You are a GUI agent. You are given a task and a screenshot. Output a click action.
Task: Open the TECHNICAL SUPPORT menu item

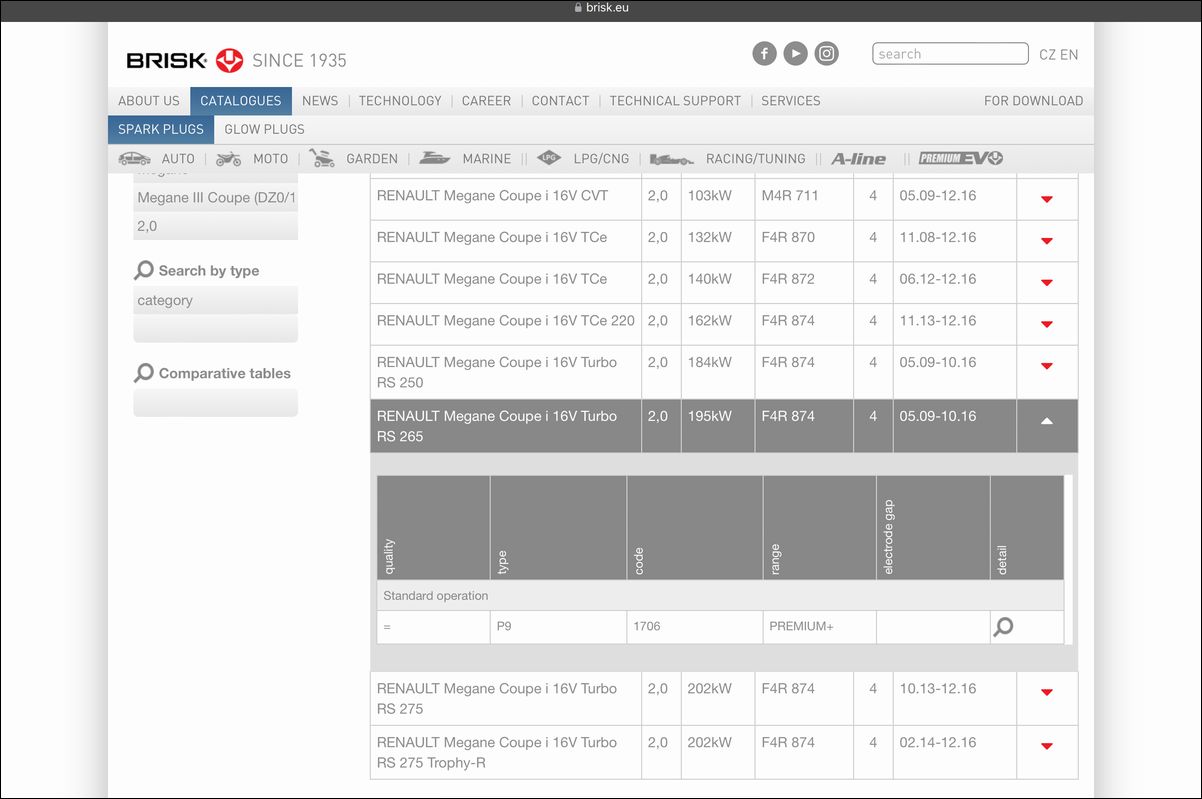[675, 101]
